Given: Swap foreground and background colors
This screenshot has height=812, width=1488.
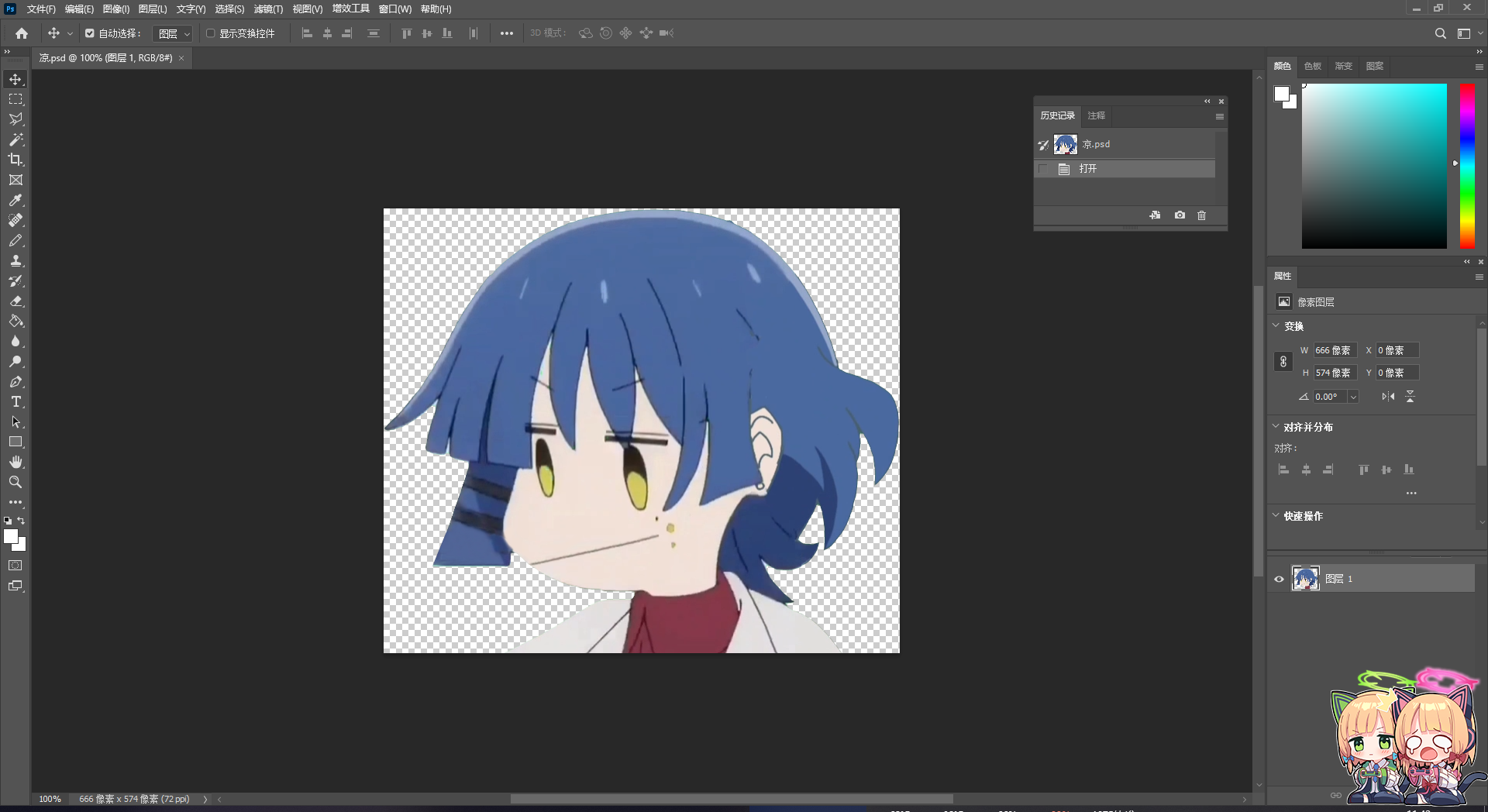Looking at the screenshot, I should 21,521.
